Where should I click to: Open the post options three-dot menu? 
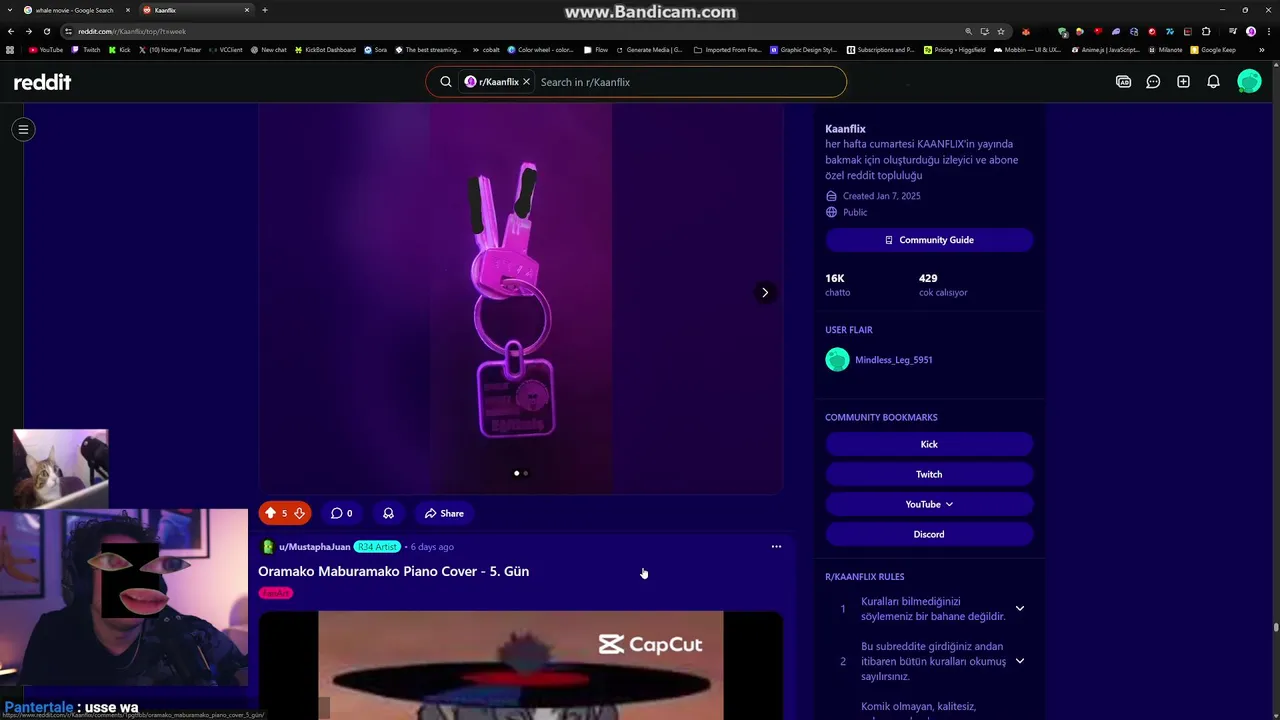[776, 547]
